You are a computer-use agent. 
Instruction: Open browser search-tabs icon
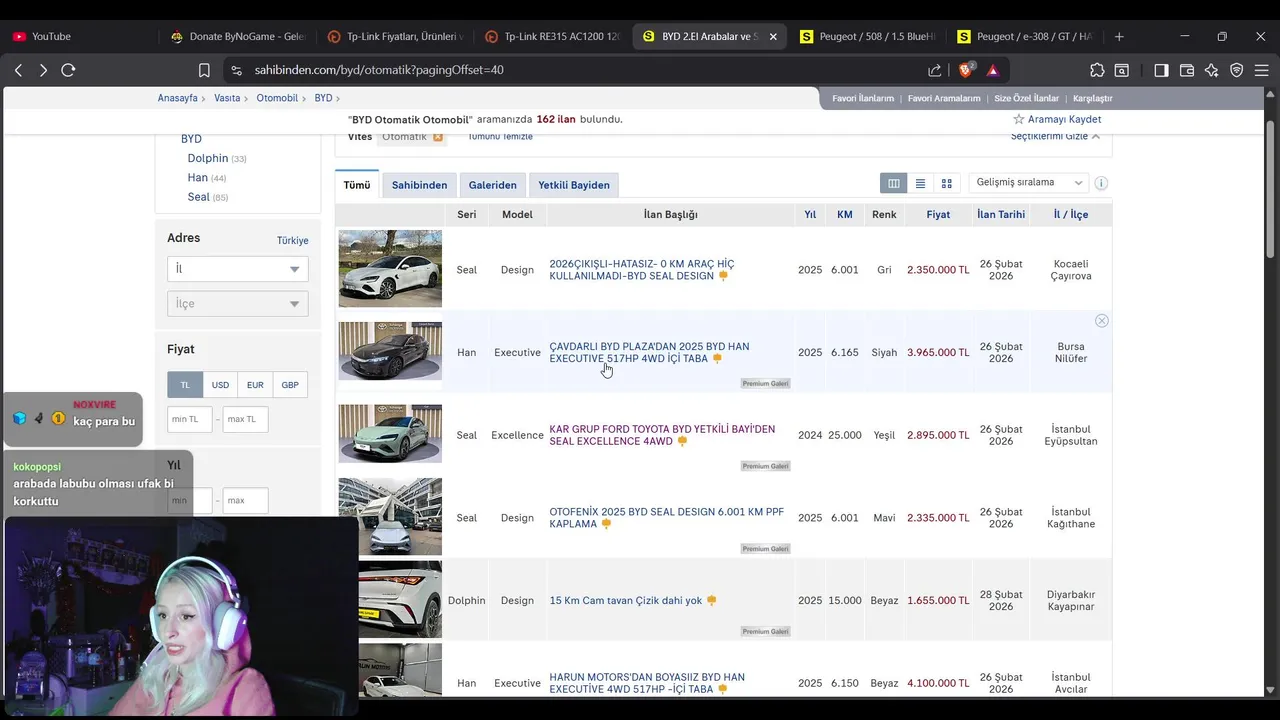[1122, 70]
